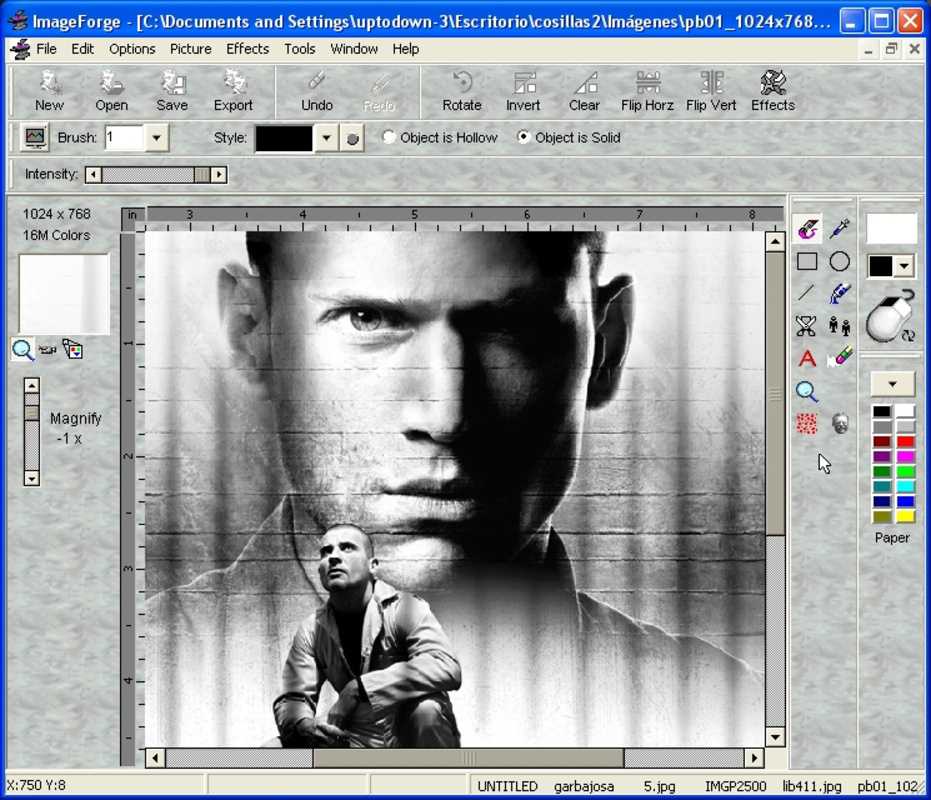The width and height of the screenshot is (931, 800).
Task: Click the Intensity slider left arrow
Action: (x=93, y=175)
